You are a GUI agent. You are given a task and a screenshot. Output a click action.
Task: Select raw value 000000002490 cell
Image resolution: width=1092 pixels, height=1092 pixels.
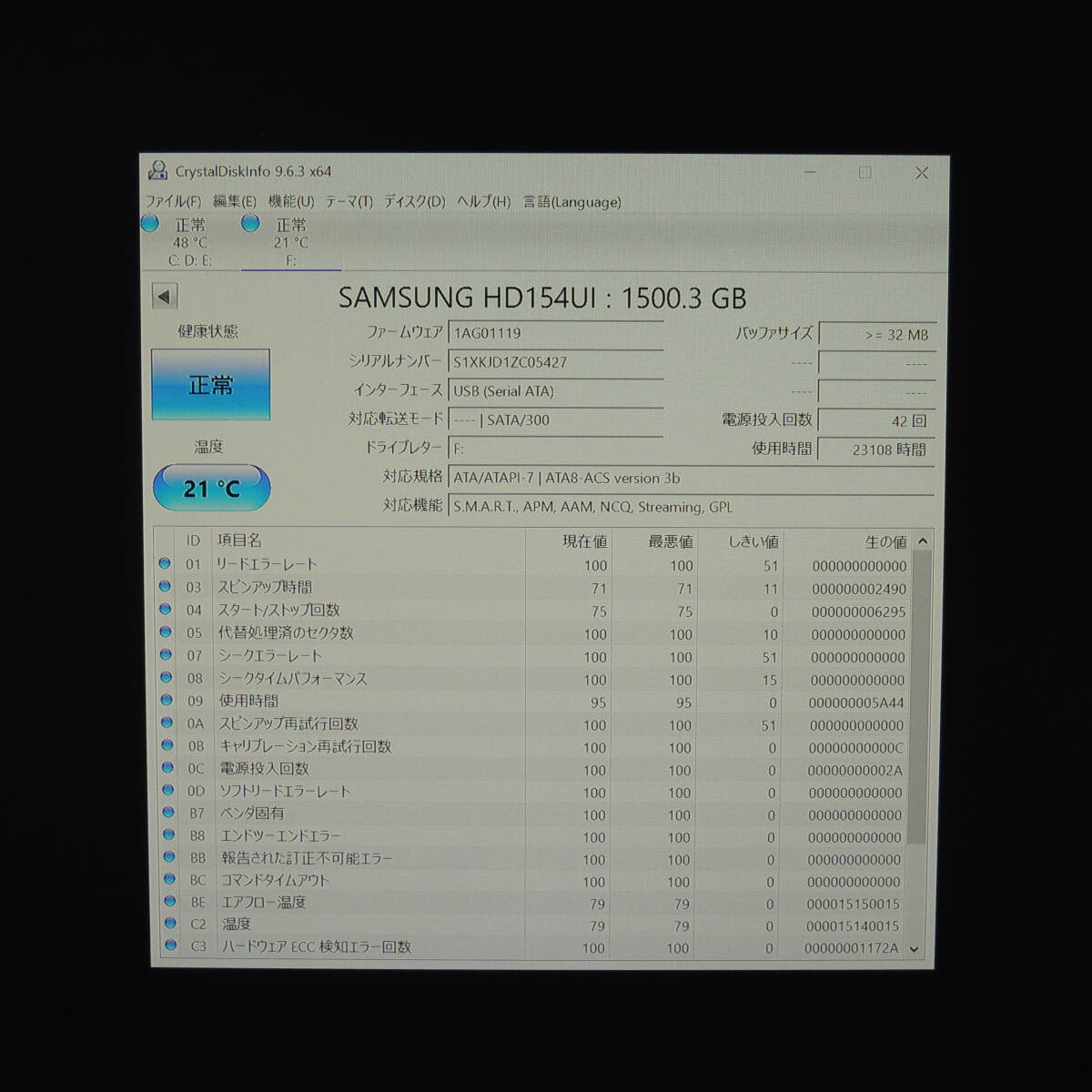[x=859, y=589]
